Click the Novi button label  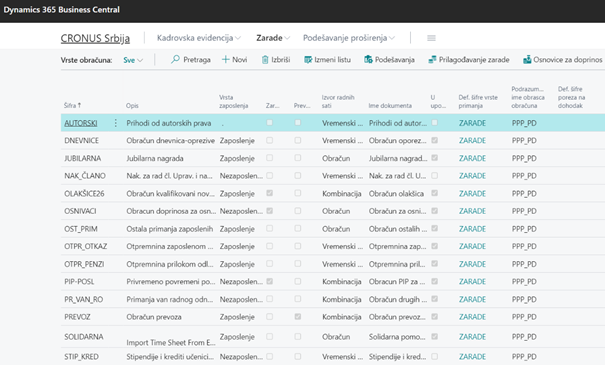240,60
